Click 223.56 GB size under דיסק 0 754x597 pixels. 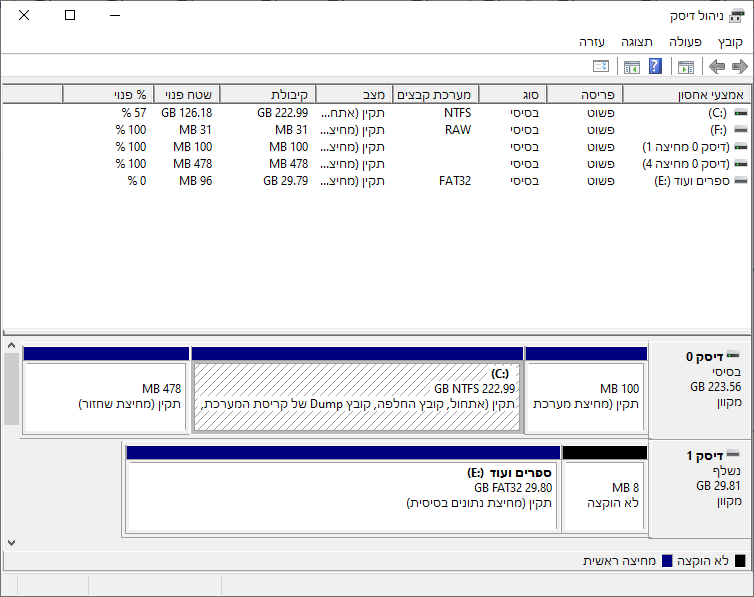pyautogui.click(x=716, y=386)
